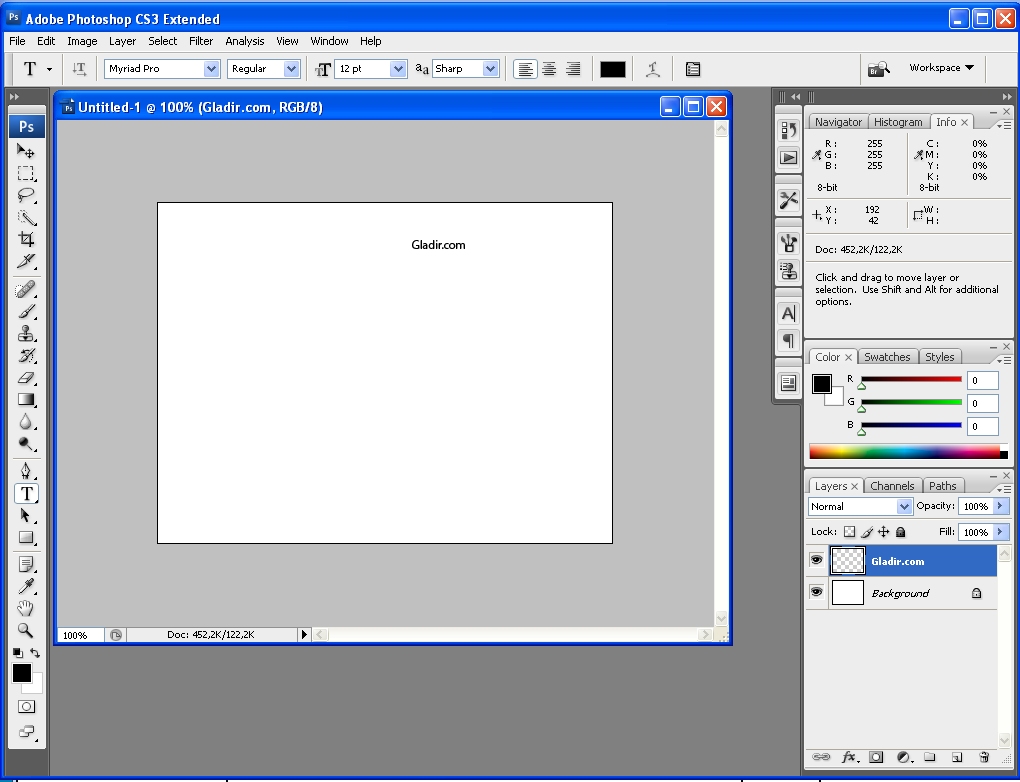Open the Workspace button menu
This screenshot has height=782, width=1020.
pyautogui.click(x=941, y=68)
